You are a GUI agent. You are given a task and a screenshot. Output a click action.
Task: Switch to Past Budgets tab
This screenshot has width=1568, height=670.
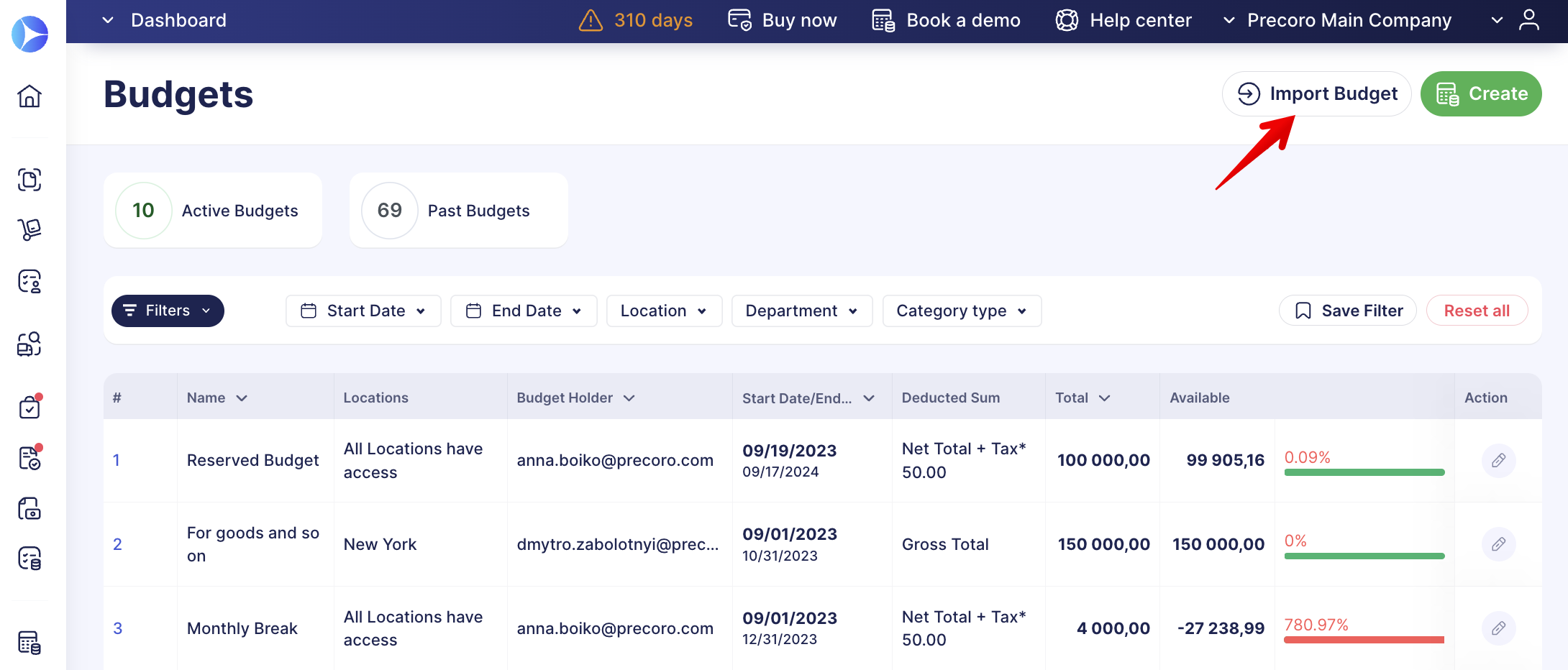pos(459,211)
